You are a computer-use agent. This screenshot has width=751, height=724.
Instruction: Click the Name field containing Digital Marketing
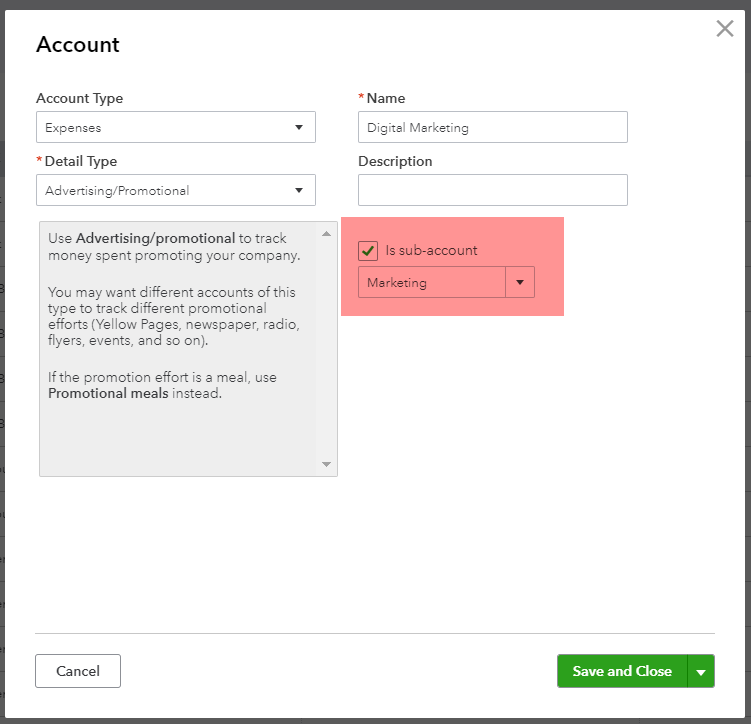pos(492,128)
